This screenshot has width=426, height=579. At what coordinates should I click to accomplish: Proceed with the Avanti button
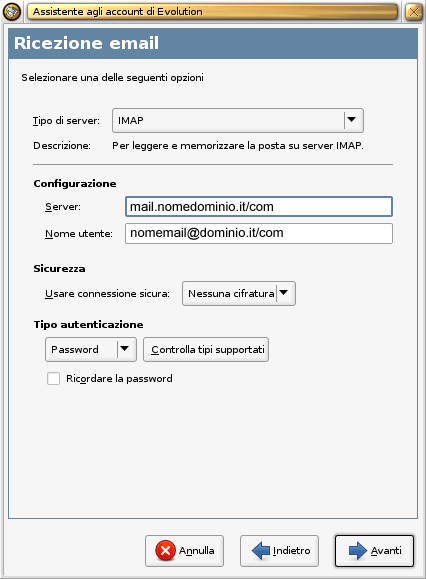pos(374,551)
